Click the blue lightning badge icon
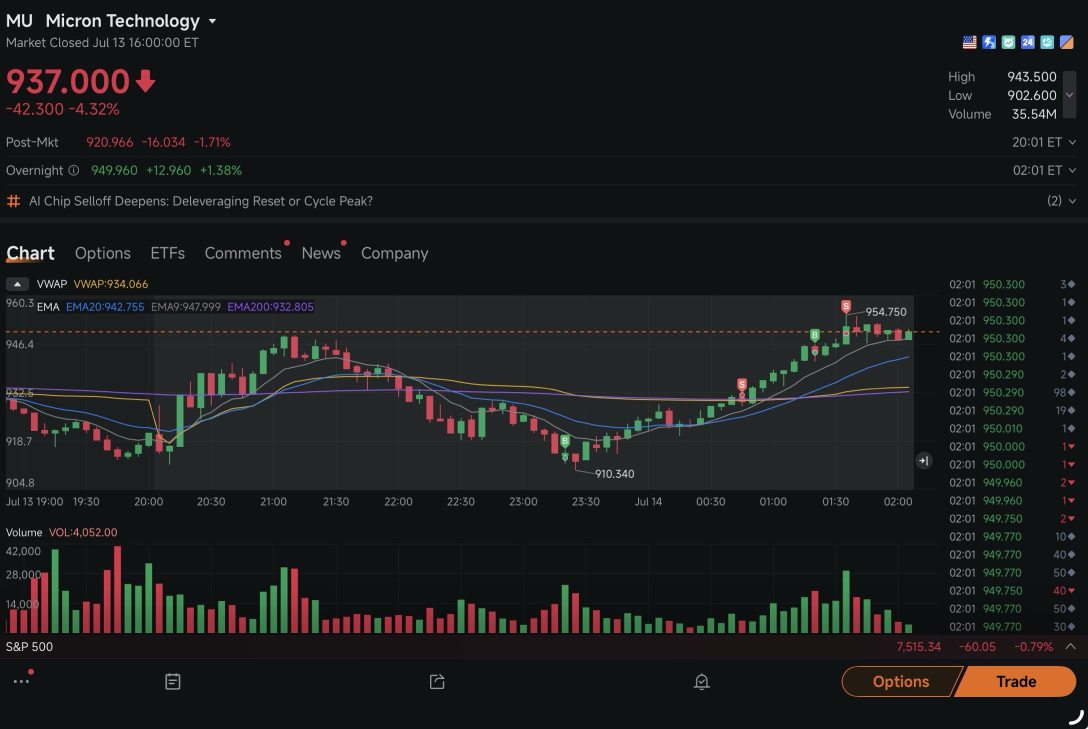Viewport: 1088px width, 729px height. point(989,42)
